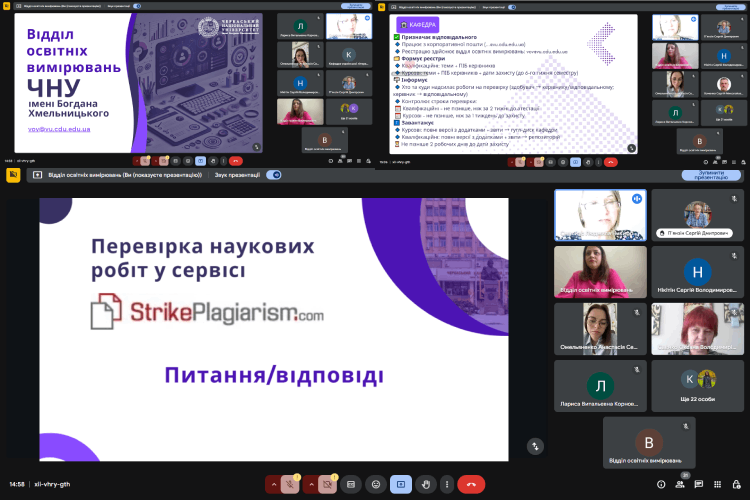Click the time '14:58' in bottom window
The height and width of the screenshot is (500, 750).
click(x=17, y=484)
